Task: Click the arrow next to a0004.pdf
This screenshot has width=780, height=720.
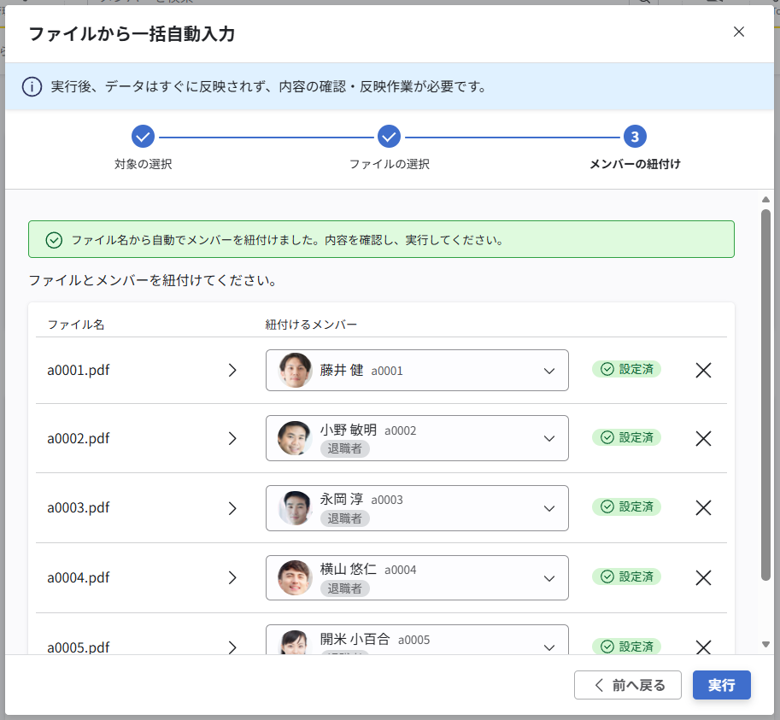Action: click(x=232, y=578)
